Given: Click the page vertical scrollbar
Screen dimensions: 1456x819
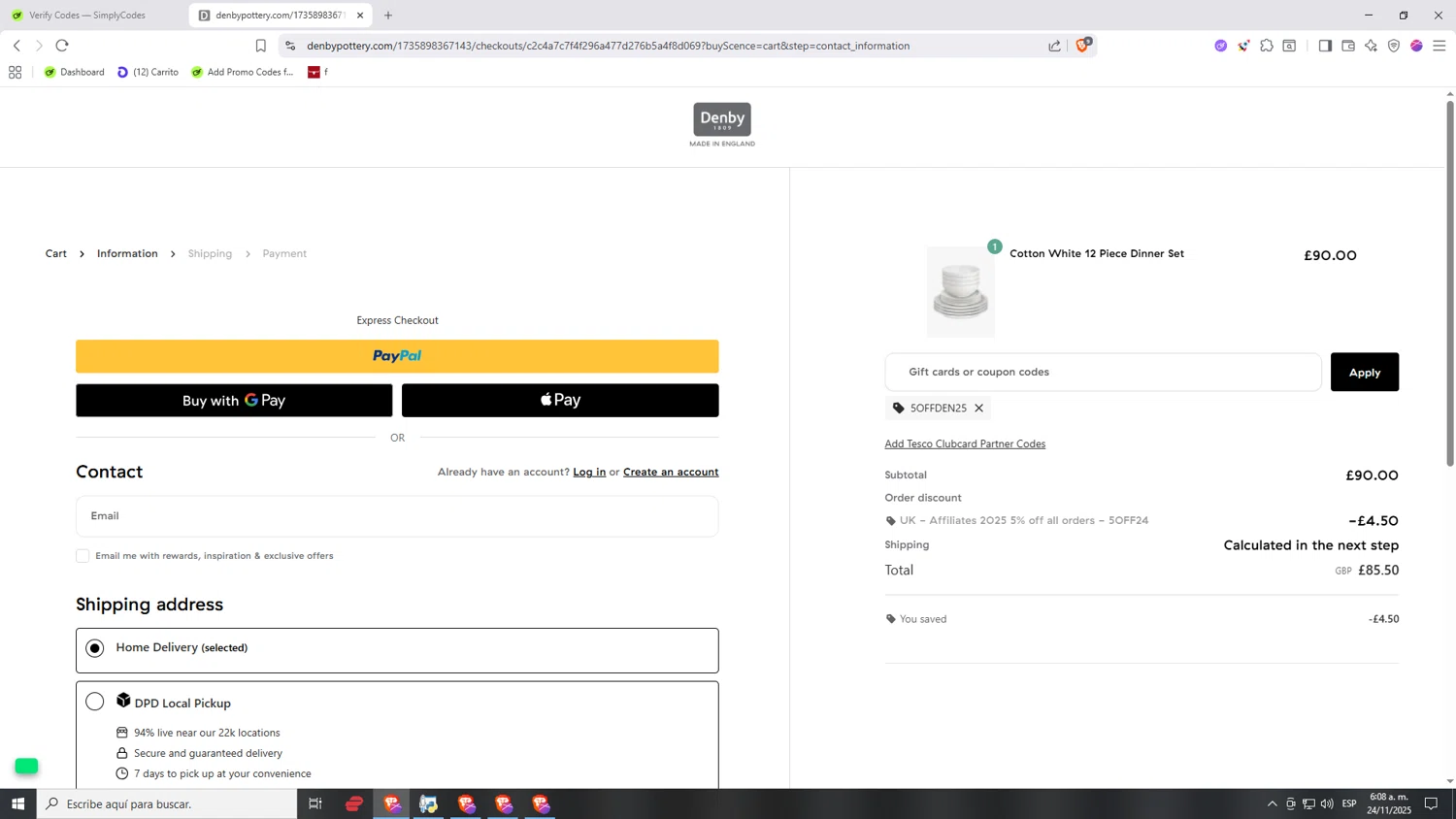Looking at the screenshot, I should pos(1450,281).
